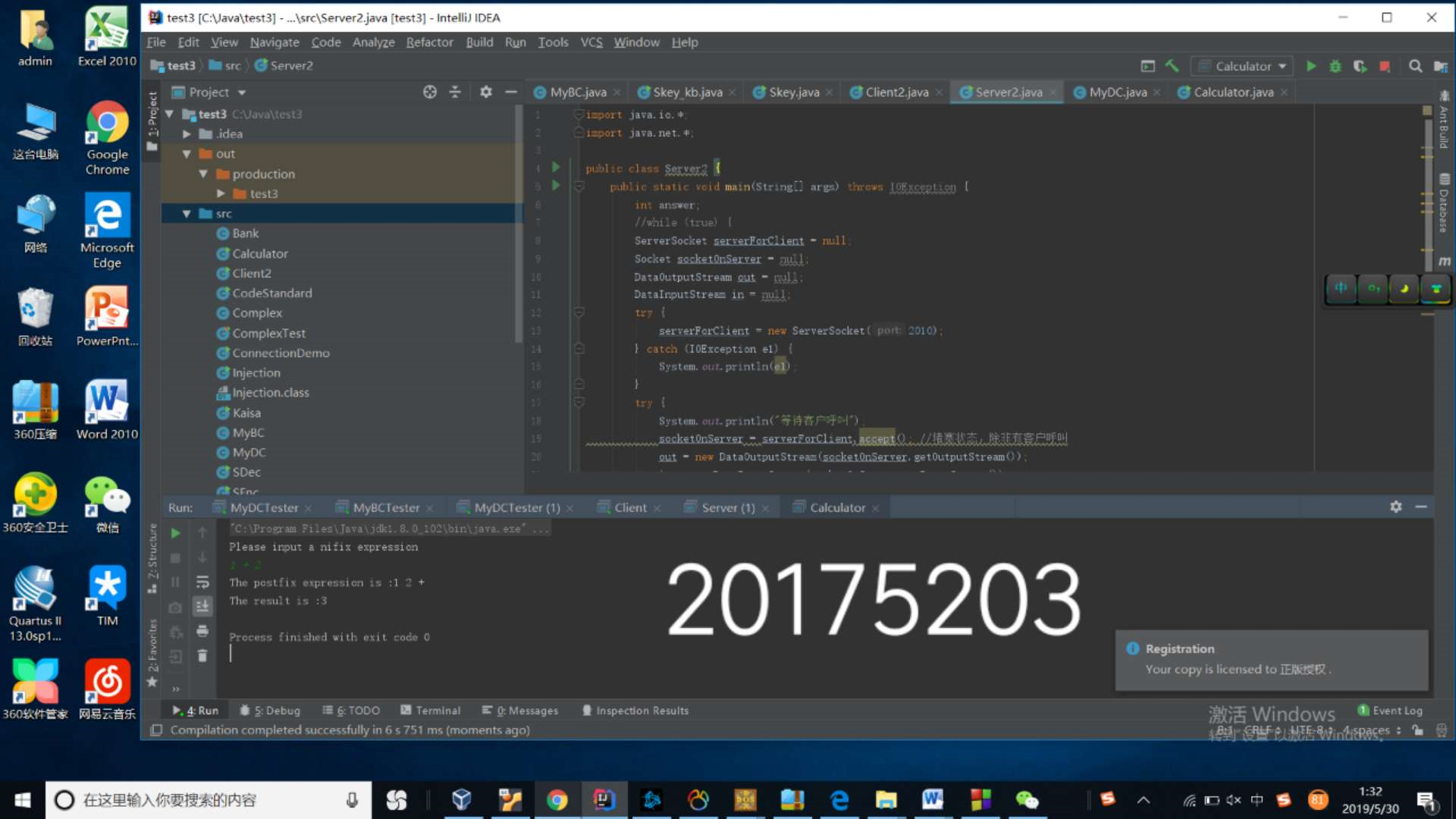Image resolution: width=1456 pixels, height=819 pixels.
Task: Click the Windows Start button
Action: 23,800
